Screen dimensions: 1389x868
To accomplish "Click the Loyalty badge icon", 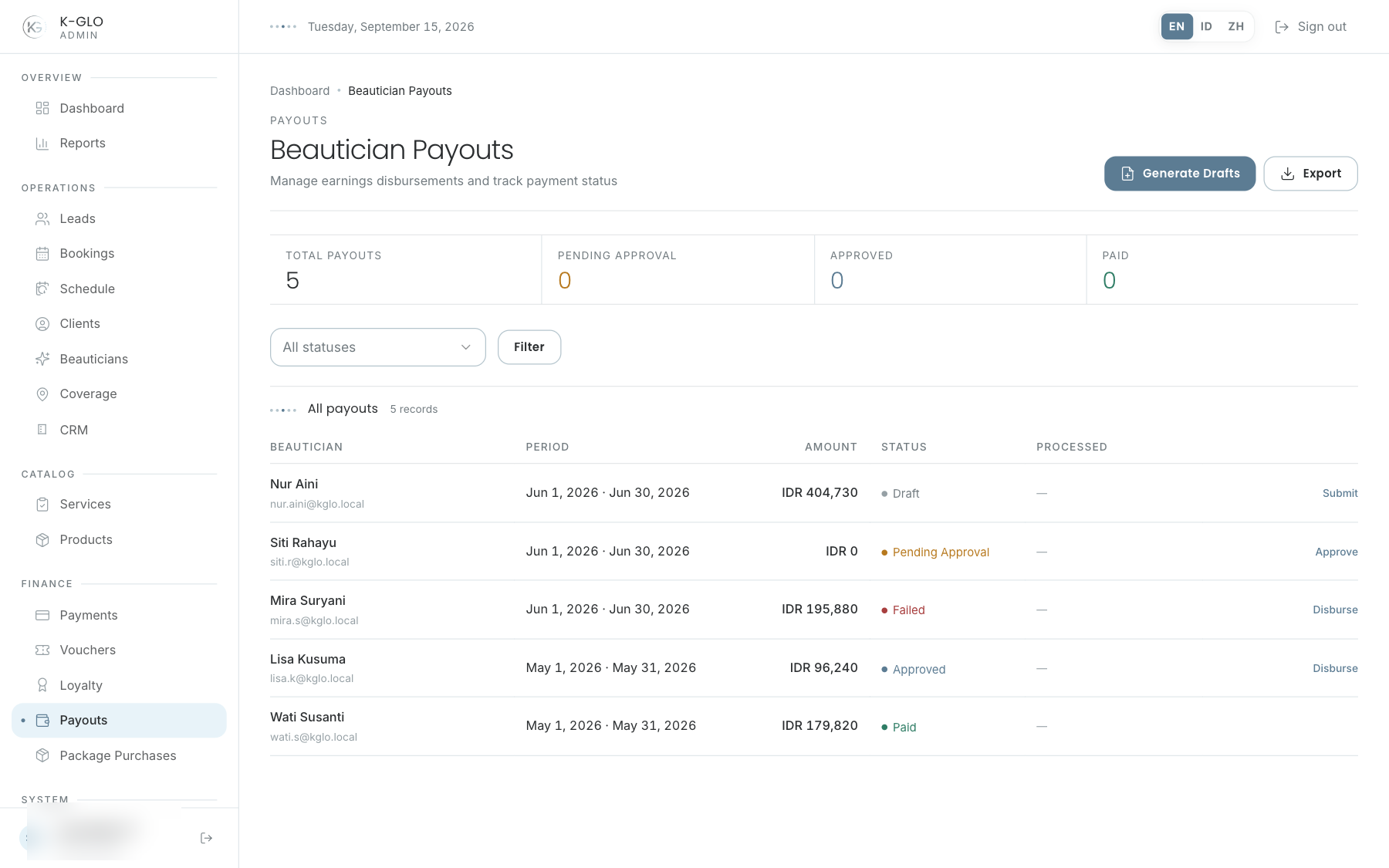I will pyautogui.click(x=42, y=685).
